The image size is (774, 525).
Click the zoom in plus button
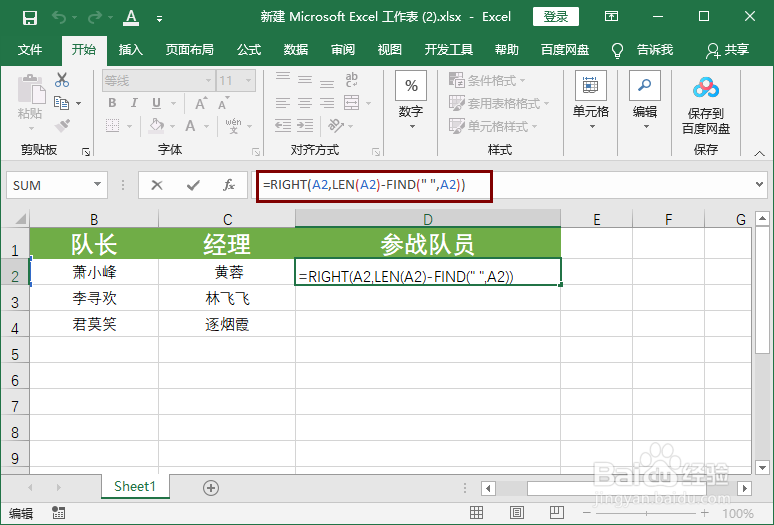704,513
